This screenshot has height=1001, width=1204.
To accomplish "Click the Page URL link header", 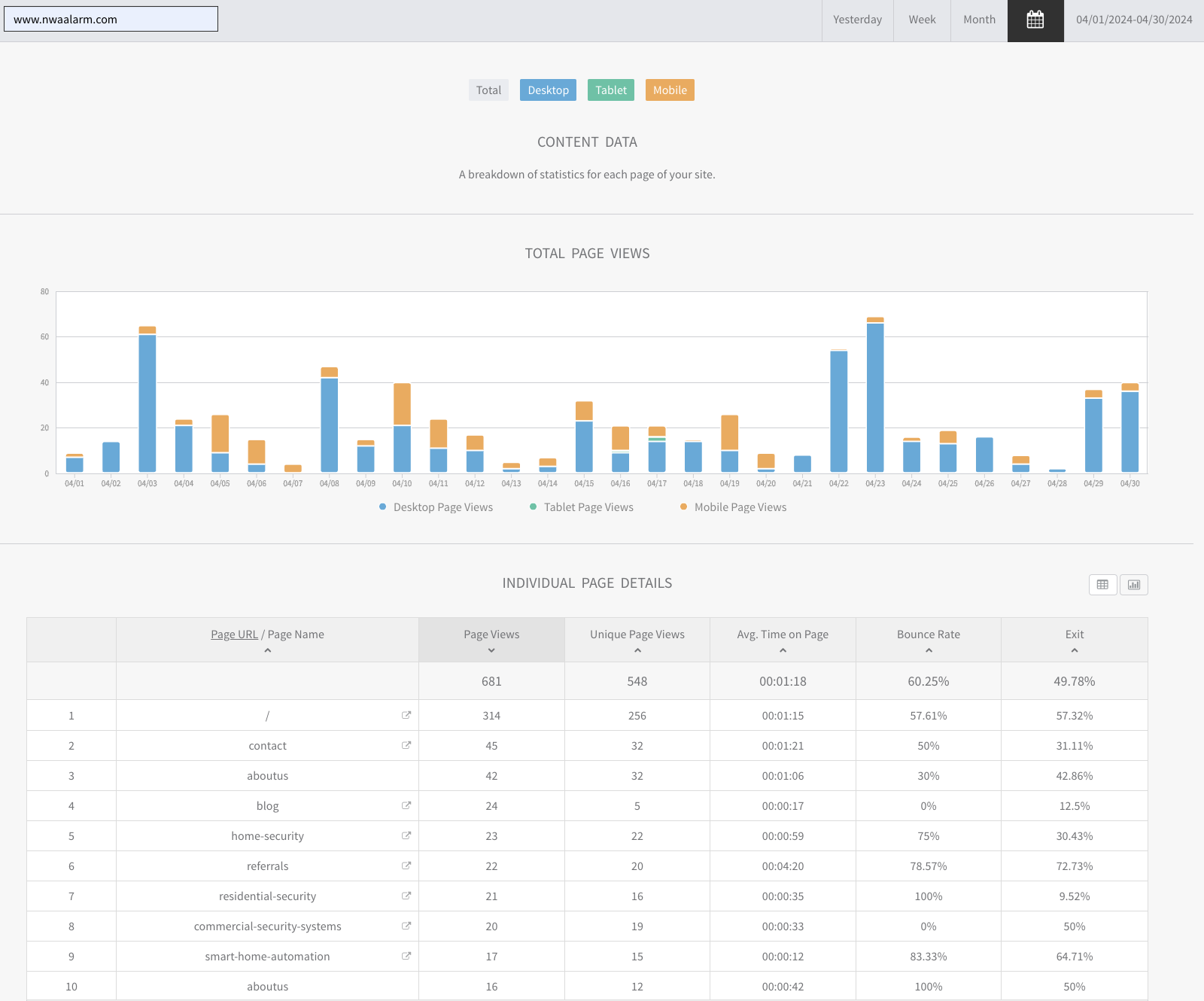I will point(234,634).
